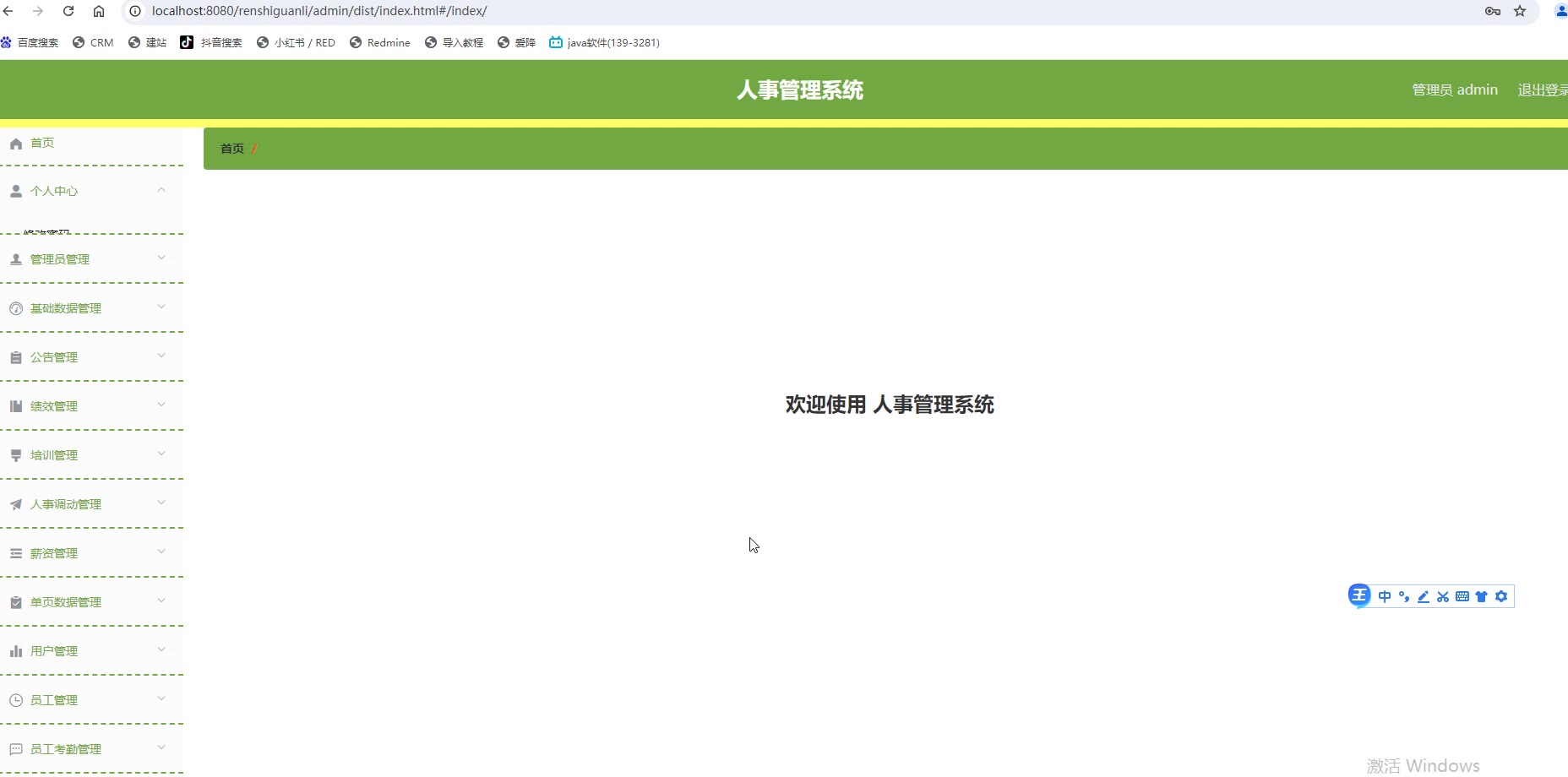The width and height of the screenshot is (1568, 777).
Task: Click the icon next to 培训管理
Action: pyautogui.click(x=16, y=456)
